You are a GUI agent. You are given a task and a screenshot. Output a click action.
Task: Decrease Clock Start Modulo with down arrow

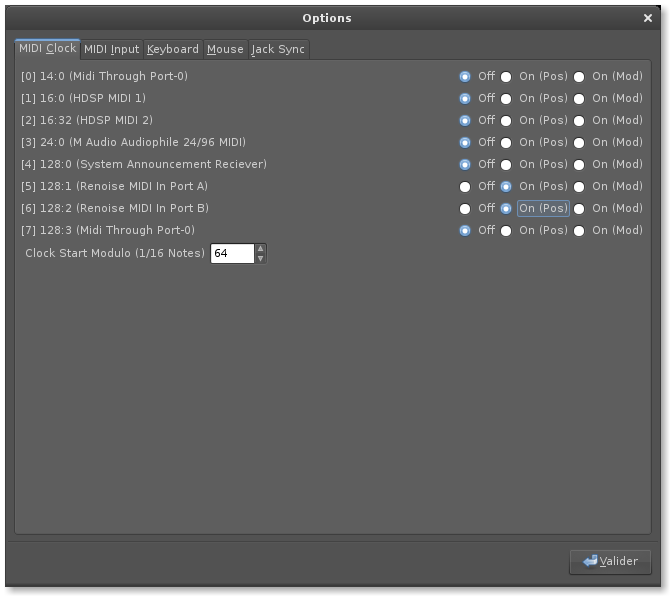261,259
